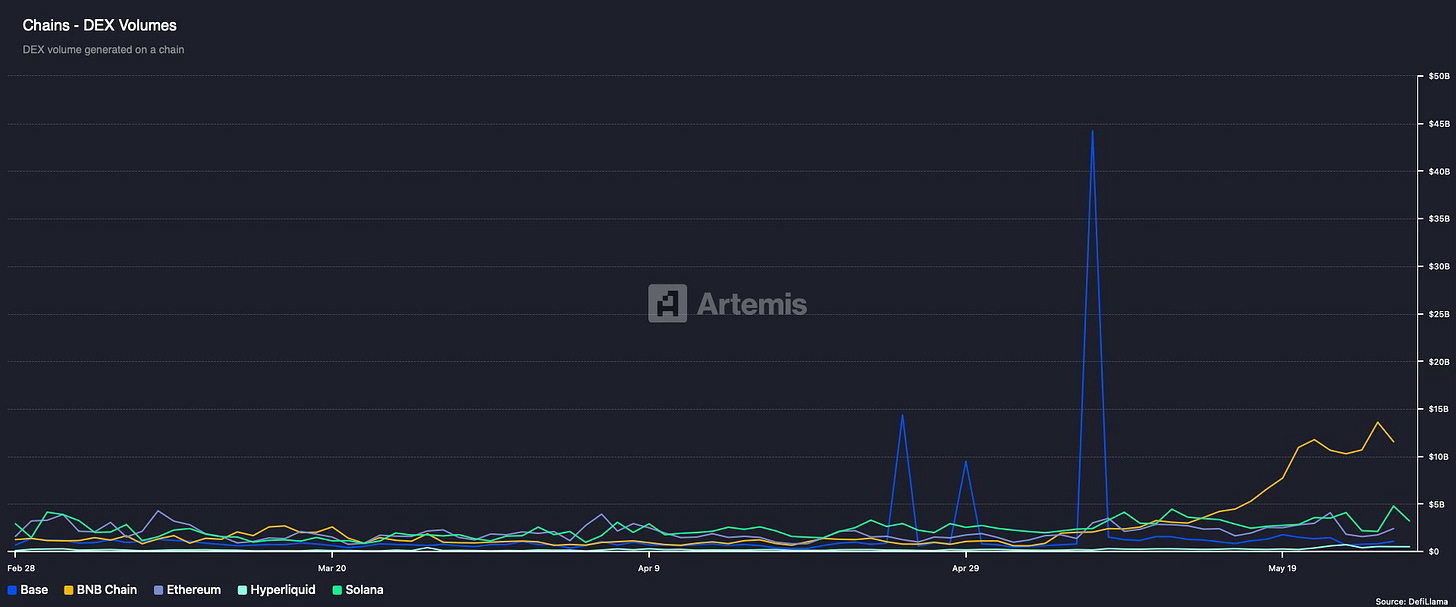Toggle the Base series in legend

coord(28,590)
